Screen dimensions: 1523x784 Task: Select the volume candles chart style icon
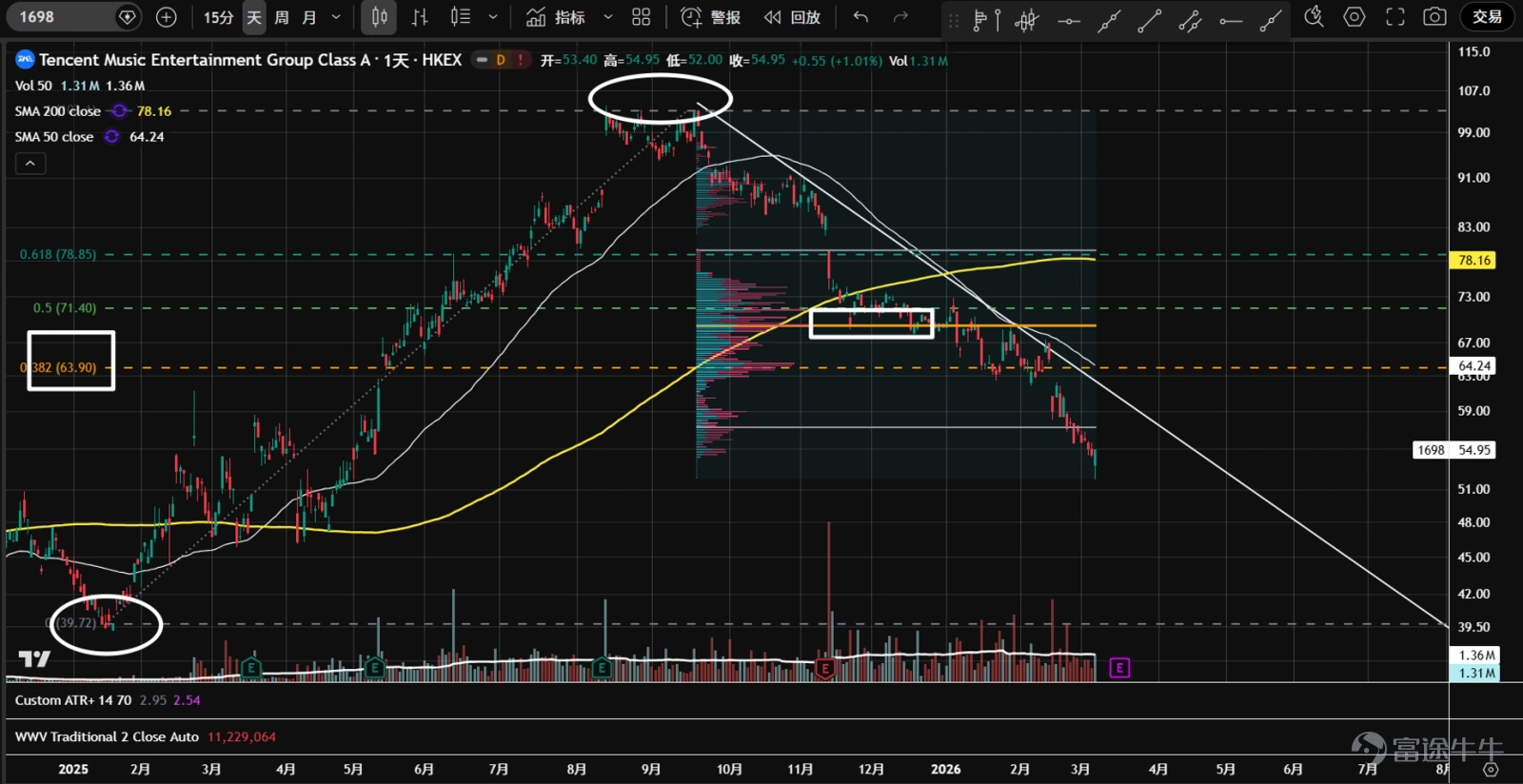click(x=460, y=17)
